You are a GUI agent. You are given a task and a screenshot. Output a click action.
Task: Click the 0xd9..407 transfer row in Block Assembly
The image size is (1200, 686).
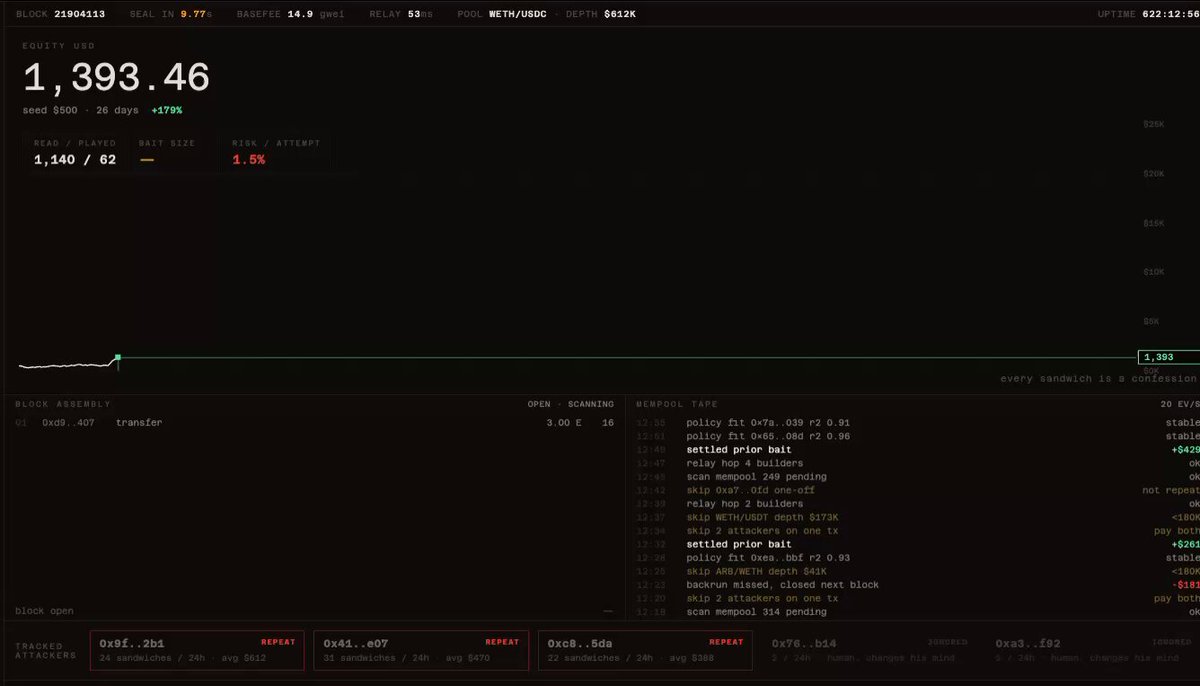coord(314,423)
